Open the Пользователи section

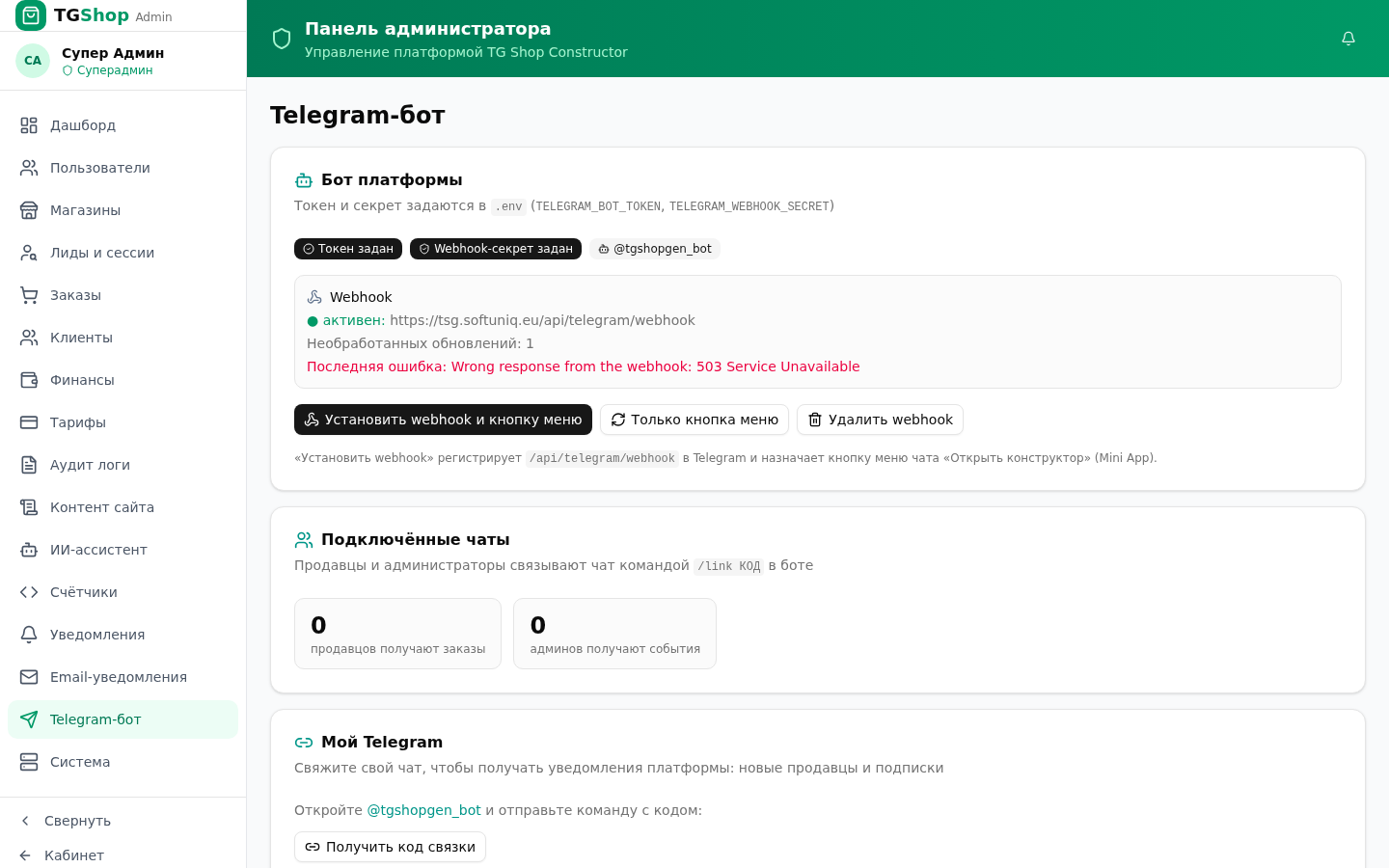pos(123,168)
